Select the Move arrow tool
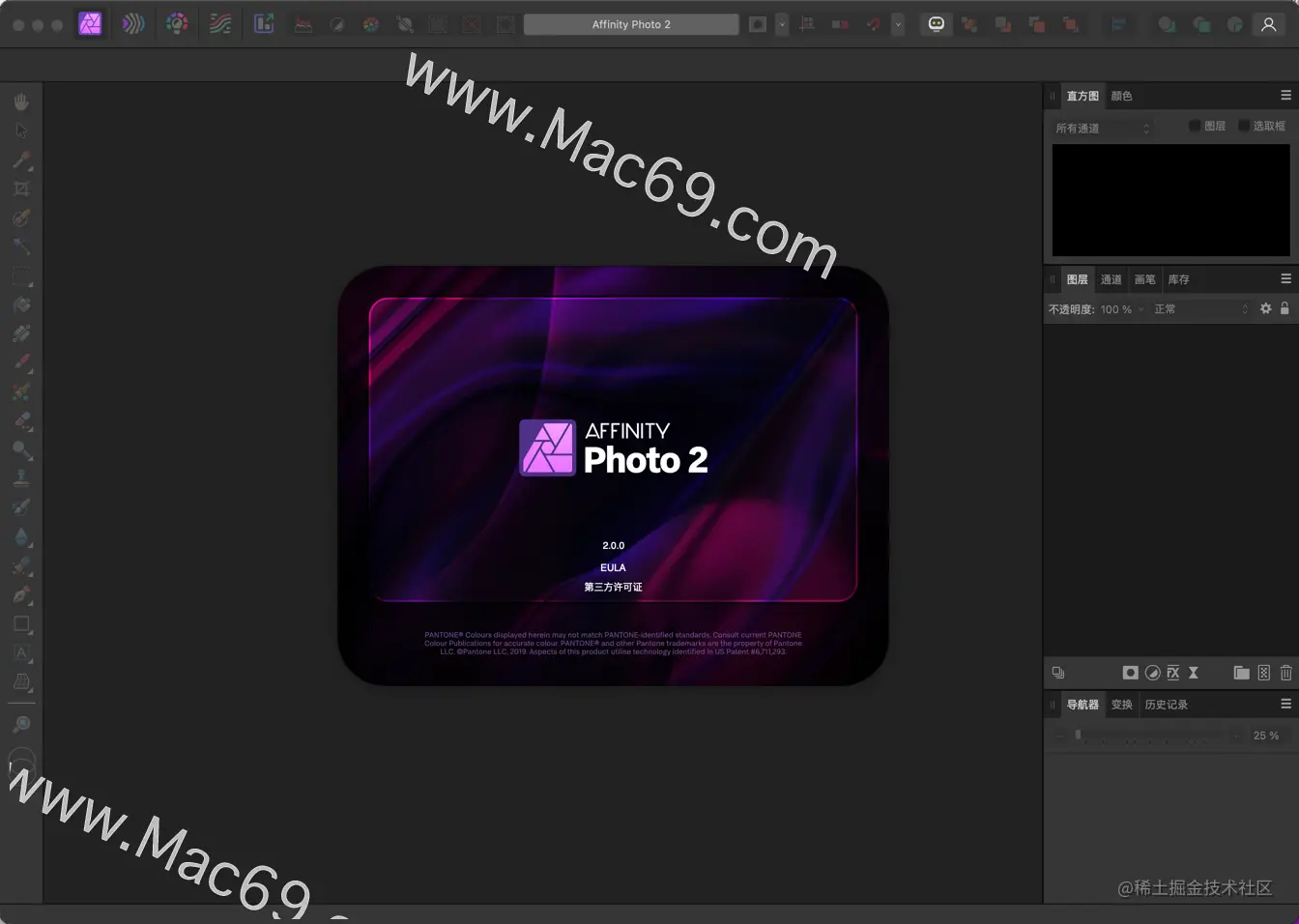This screenshot has height=924, width=1299. coord(21,130)
